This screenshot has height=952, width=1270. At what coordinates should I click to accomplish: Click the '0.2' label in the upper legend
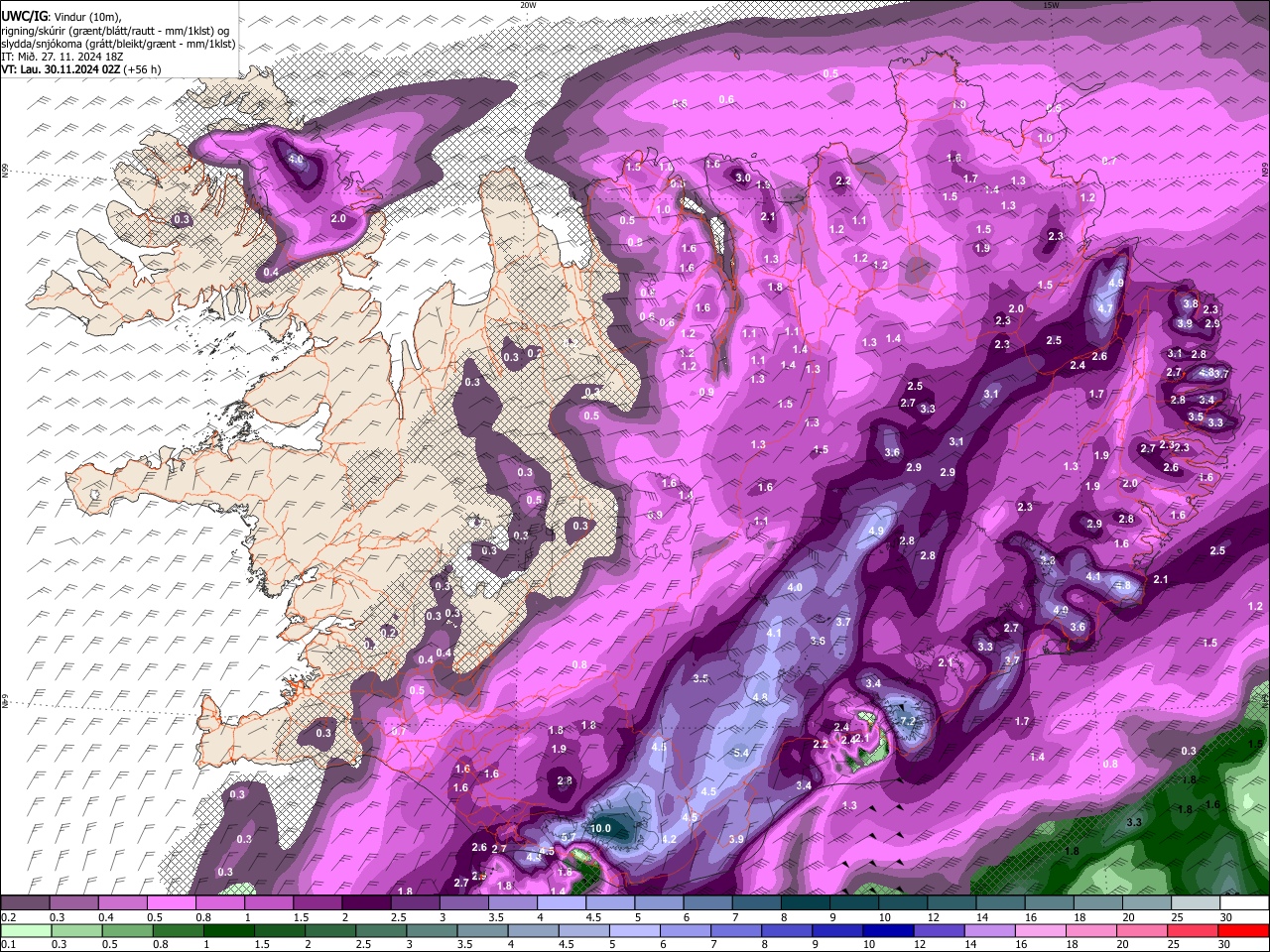point(8,917)
